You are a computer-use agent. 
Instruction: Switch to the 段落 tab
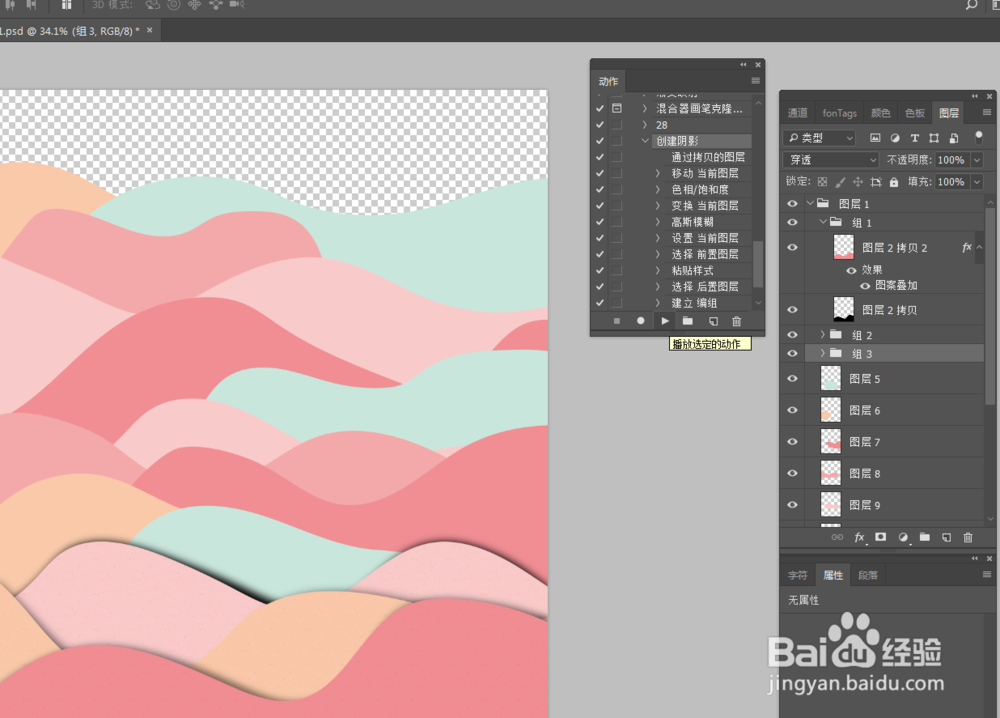[x=868, y=574]
